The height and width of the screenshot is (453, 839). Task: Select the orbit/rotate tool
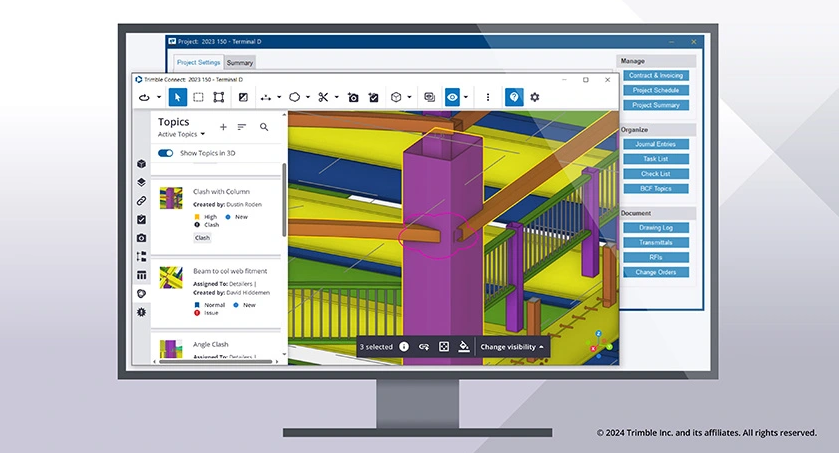click(144, 97)
